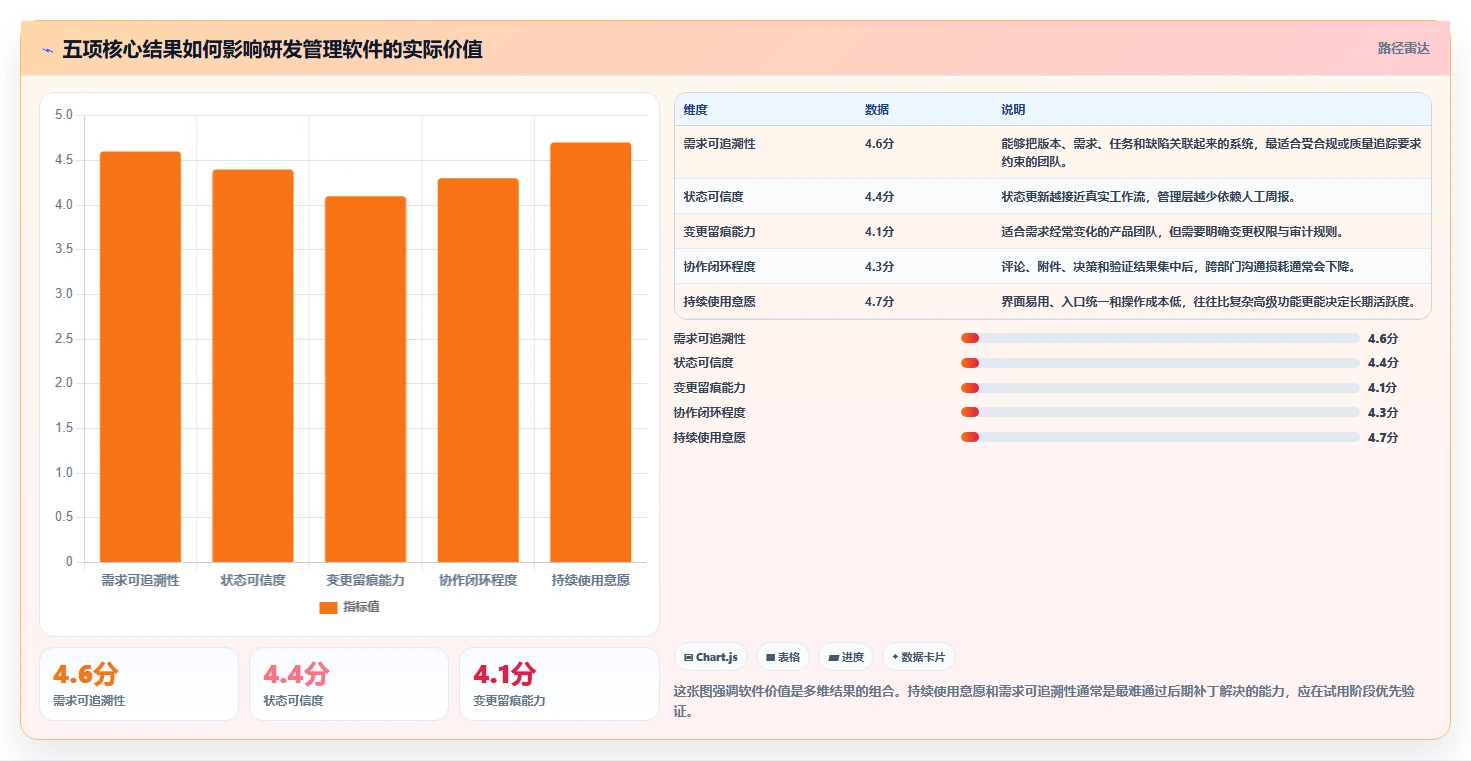Click the 4.3分 value beside 协作闭环程度 progress bar
The height and width of the screenshot is (761, 1471).
1383,413
